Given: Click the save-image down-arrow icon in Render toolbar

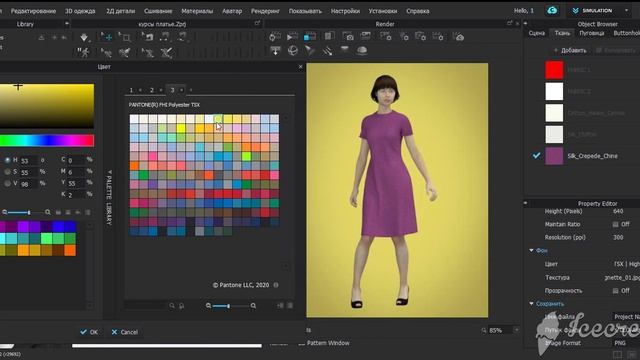Looking at the screenshot, I should 276,51.
